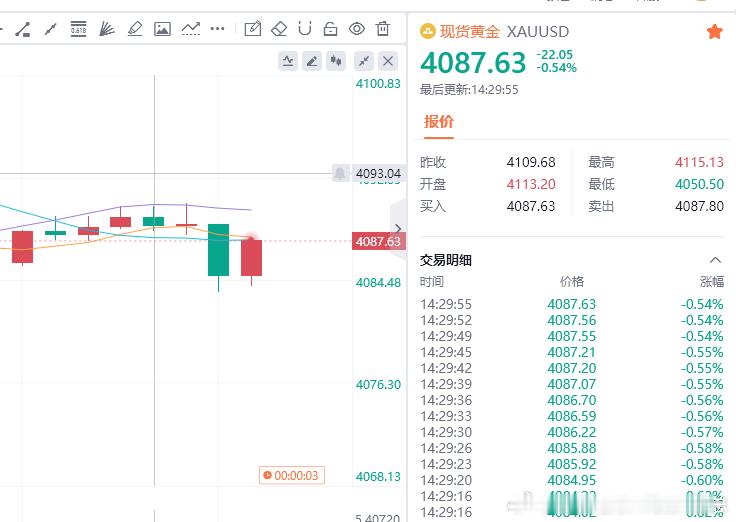The width and height of the screenshot is (736, 522).
Task: Click the main quote price 4087.63
Action: tap(473, 63)
